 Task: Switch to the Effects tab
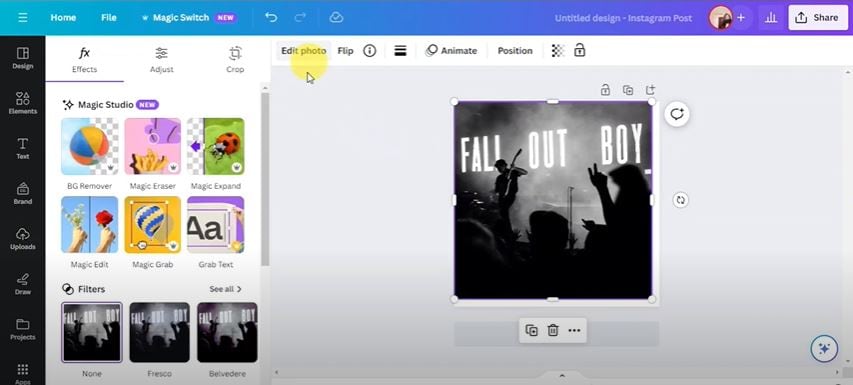click(84, 60)
